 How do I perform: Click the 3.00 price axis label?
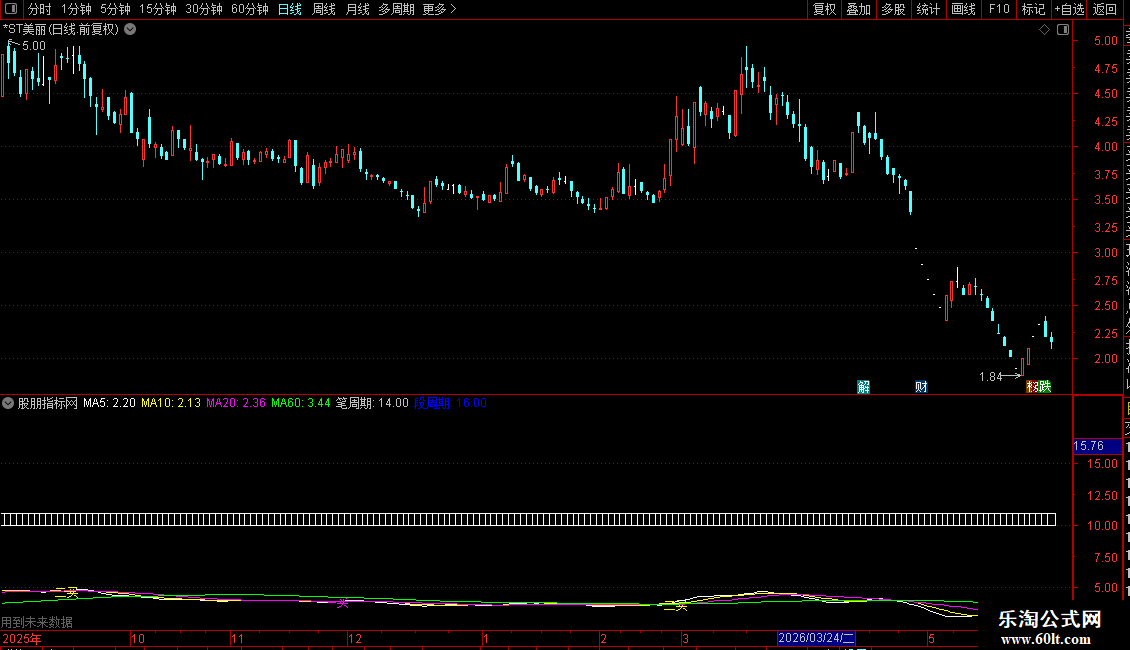tap(1105, 253)
